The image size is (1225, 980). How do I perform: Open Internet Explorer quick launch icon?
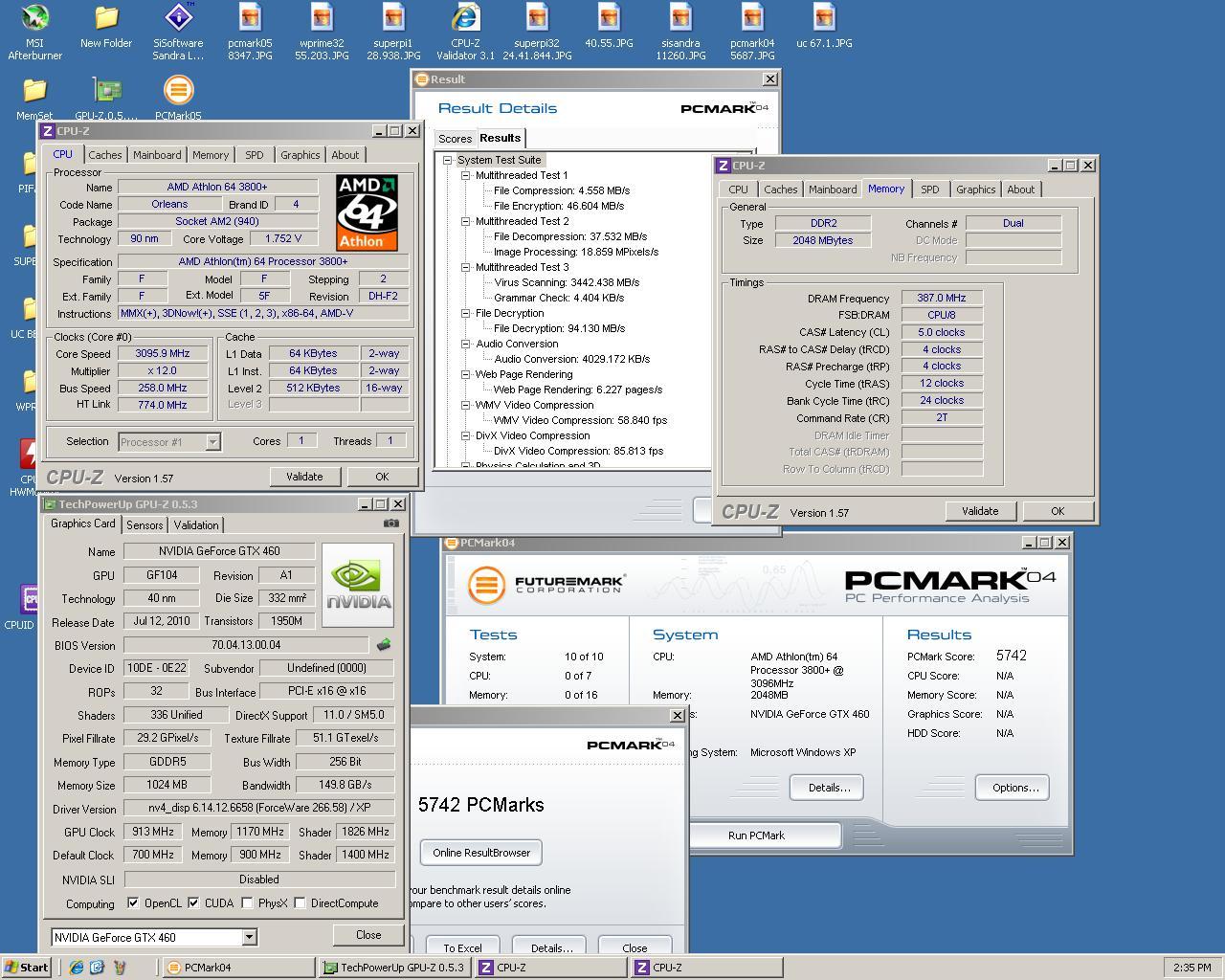click(x=76, y=968)
